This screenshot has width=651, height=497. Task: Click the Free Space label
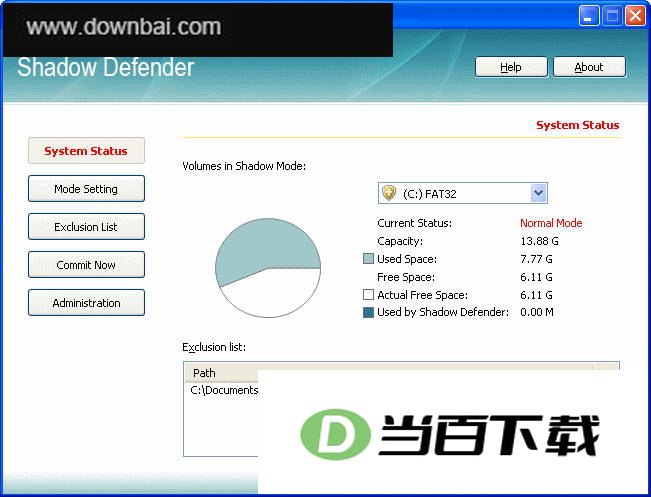click(x=406, y=277)
